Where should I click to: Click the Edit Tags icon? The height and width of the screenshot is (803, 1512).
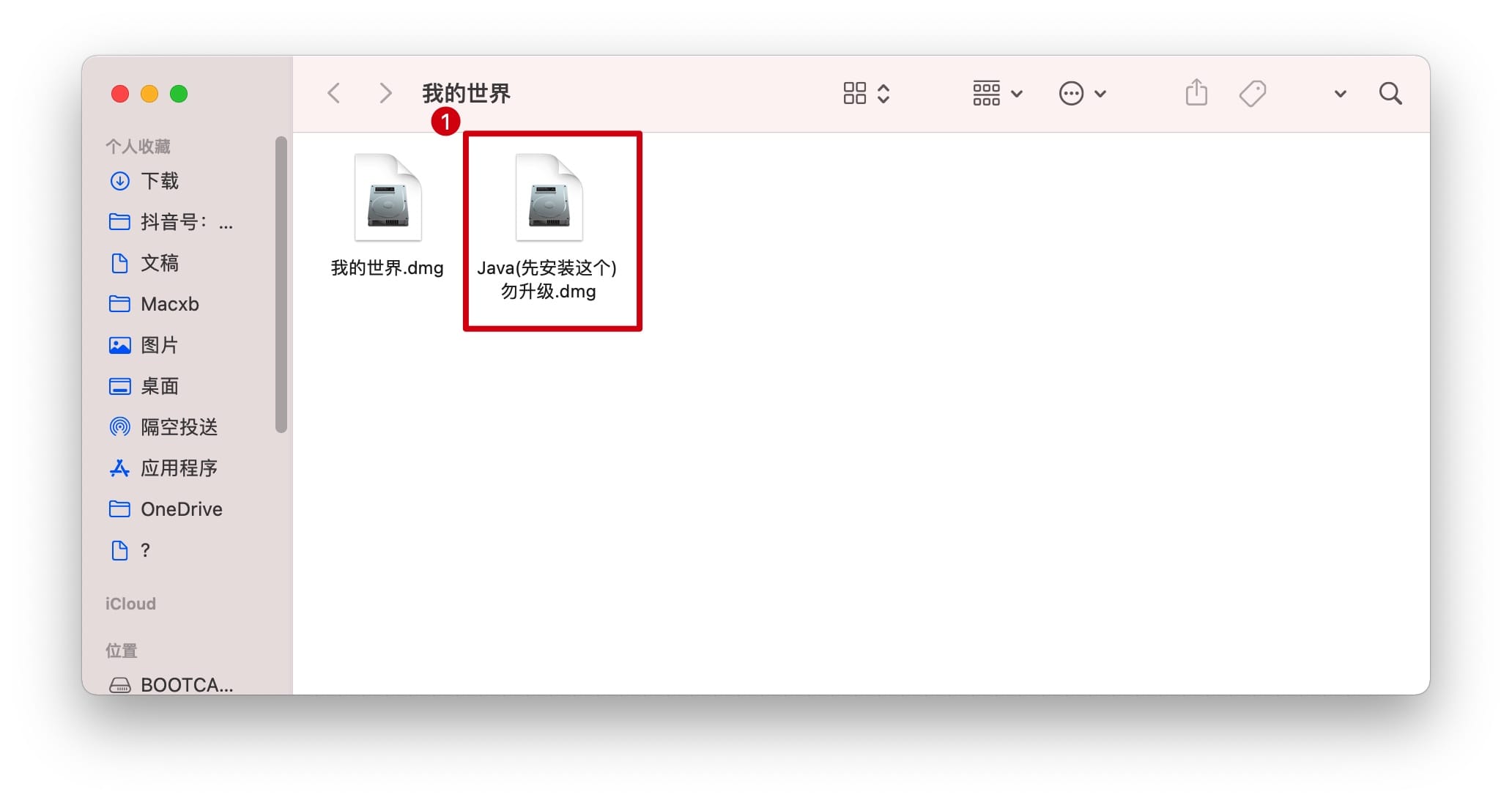click(x=1253, y=93)
